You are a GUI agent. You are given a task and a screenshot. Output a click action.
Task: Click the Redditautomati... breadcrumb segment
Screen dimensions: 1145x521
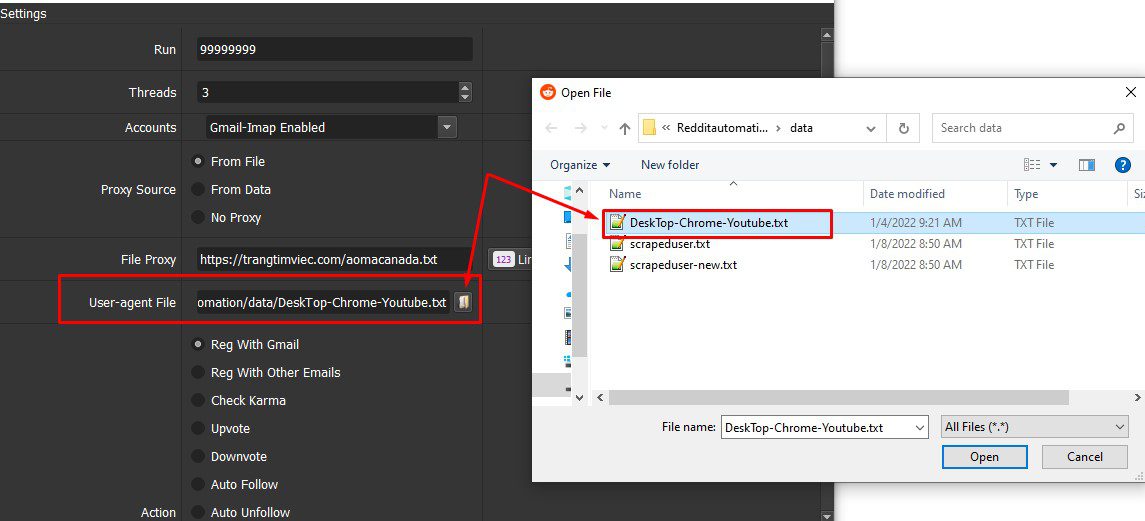coord(722,128)
